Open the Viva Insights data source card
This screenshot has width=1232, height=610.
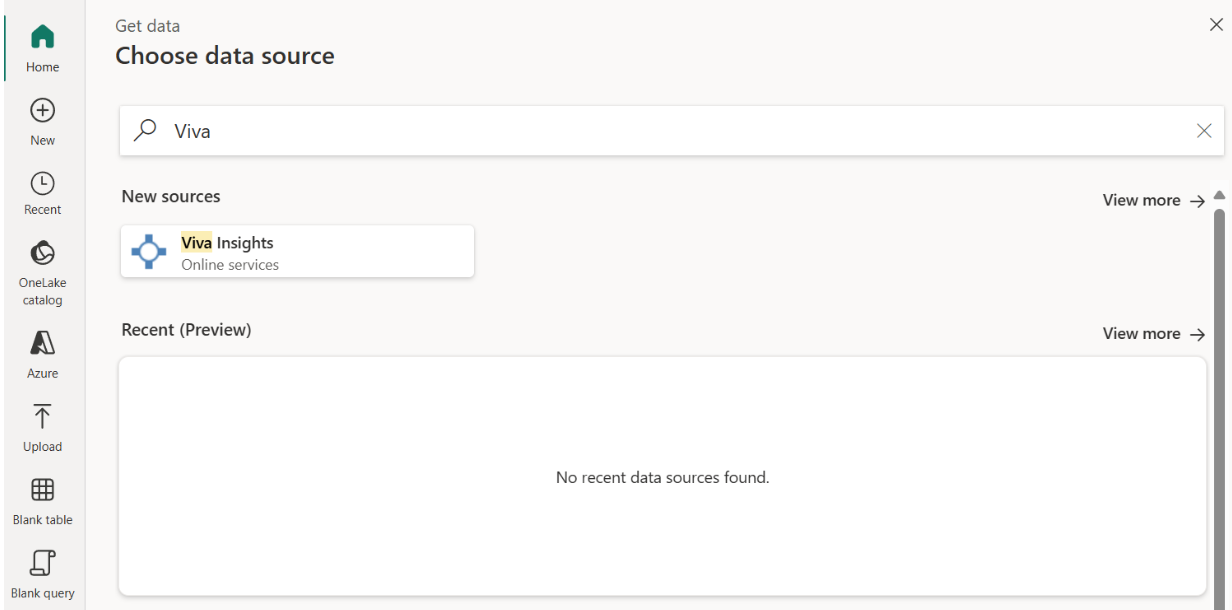297,251
